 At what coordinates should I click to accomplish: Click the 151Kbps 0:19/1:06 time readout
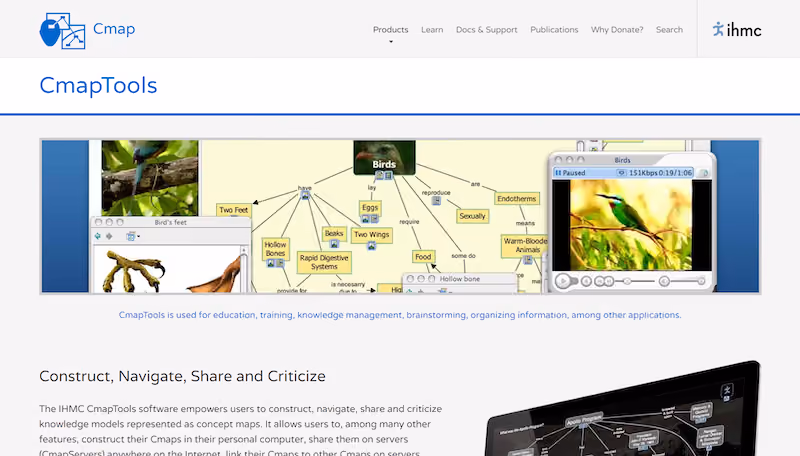660,173
